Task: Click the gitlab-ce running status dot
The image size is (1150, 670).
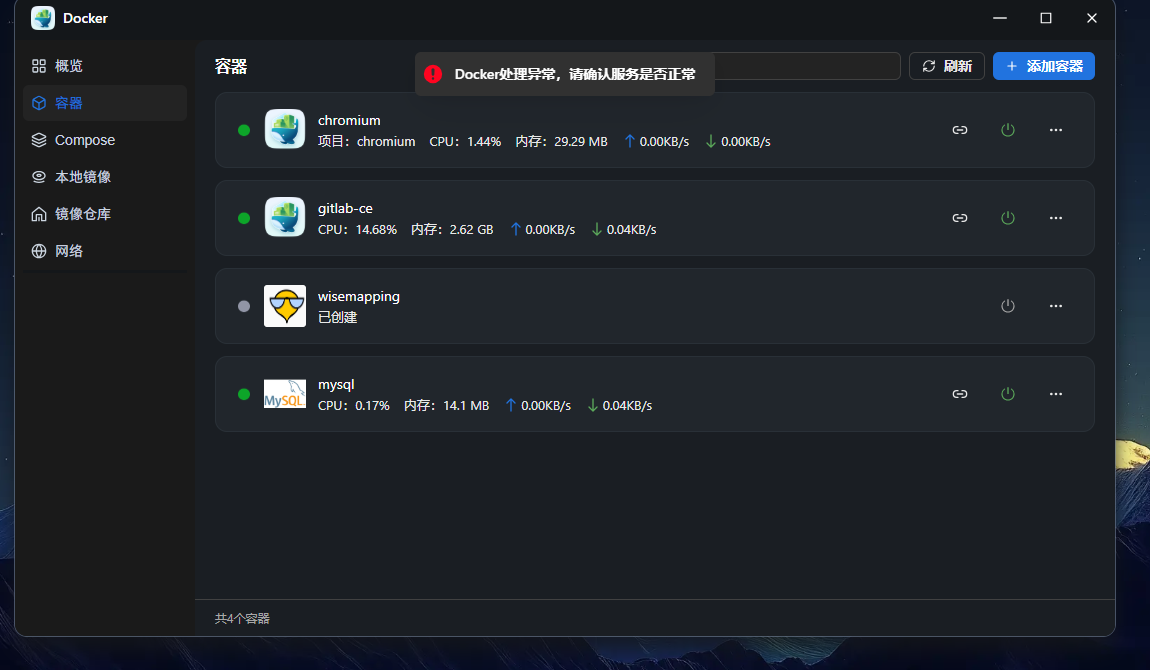Action: (244, 218)
